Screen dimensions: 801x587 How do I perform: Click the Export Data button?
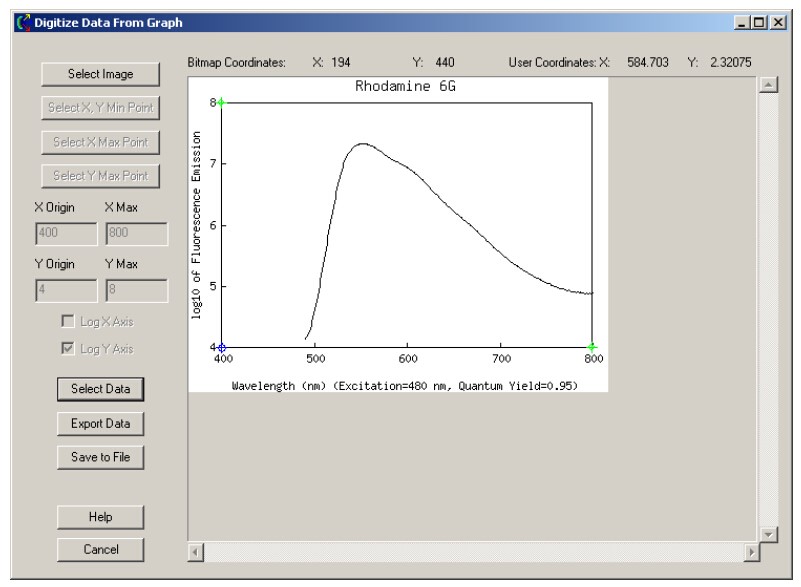coord(100,424)
